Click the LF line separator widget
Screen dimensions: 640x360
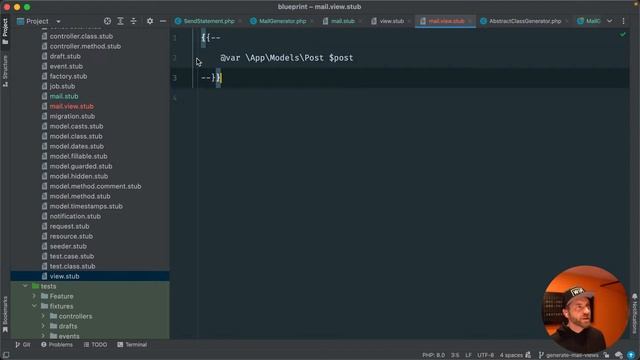tap(468, 355)
